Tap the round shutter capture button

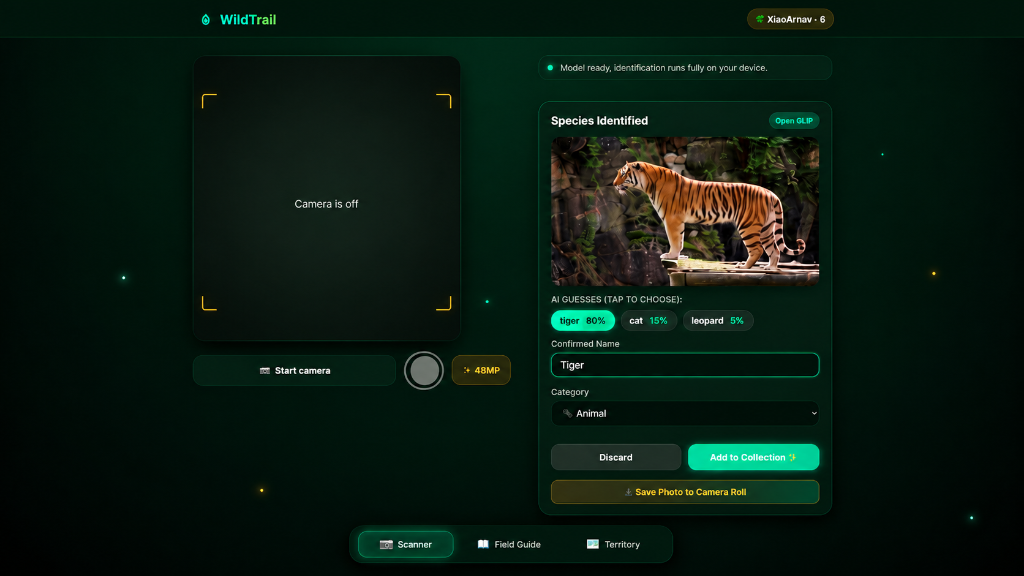[424, 370]
